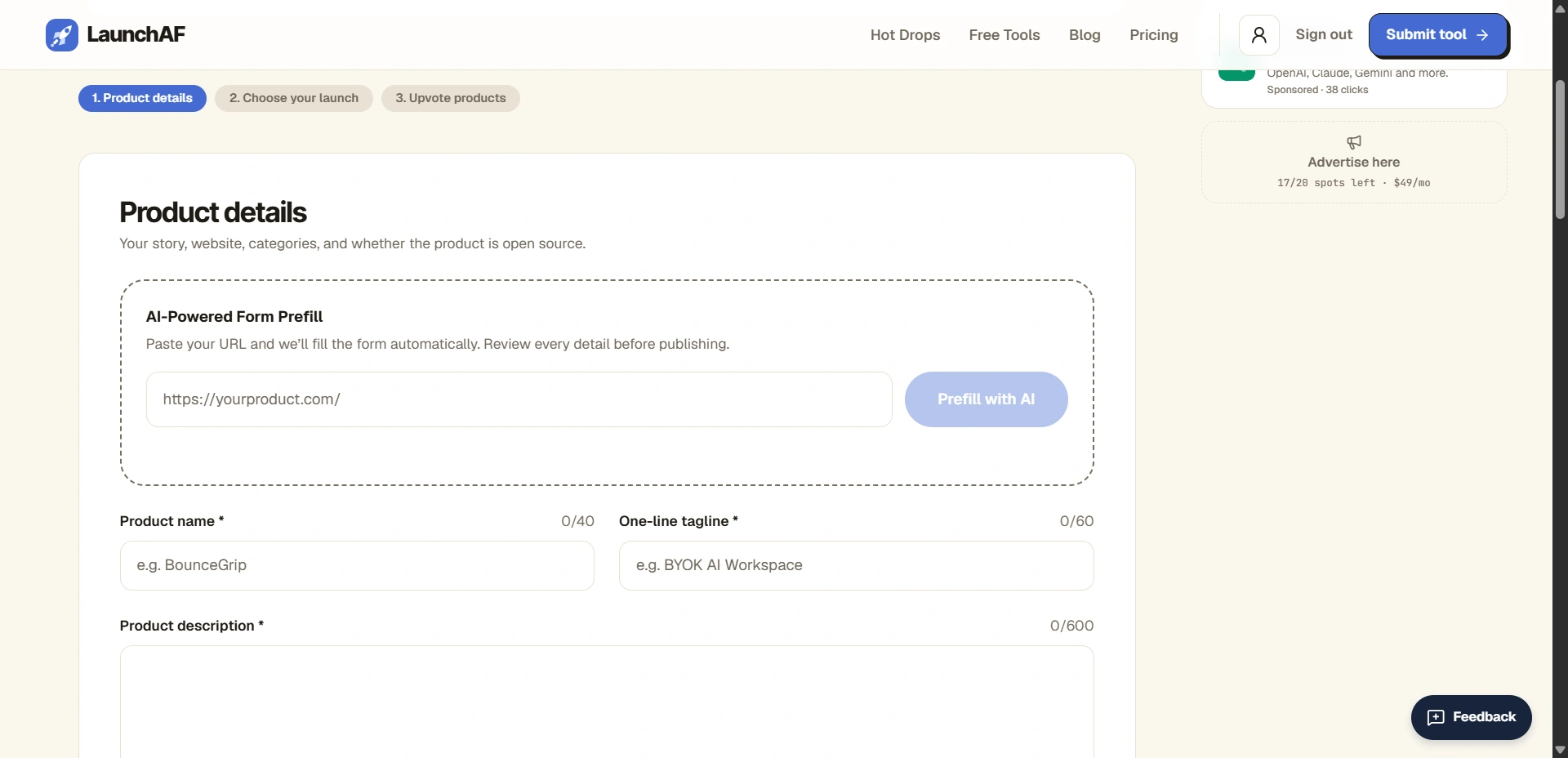
Task: Click the 'Product details' main heading
Action: [213, 212]
